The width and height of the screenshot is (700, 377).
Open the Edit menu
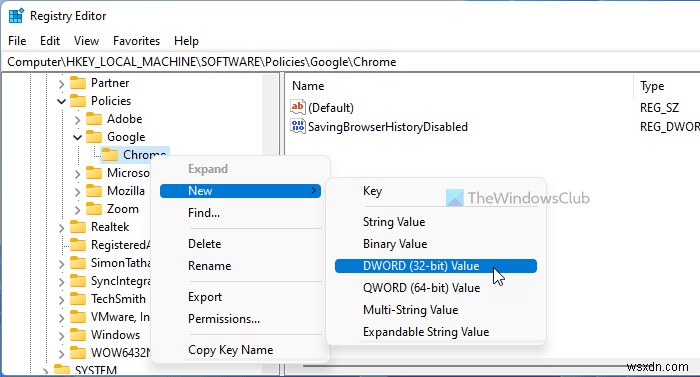click(50, 41)
